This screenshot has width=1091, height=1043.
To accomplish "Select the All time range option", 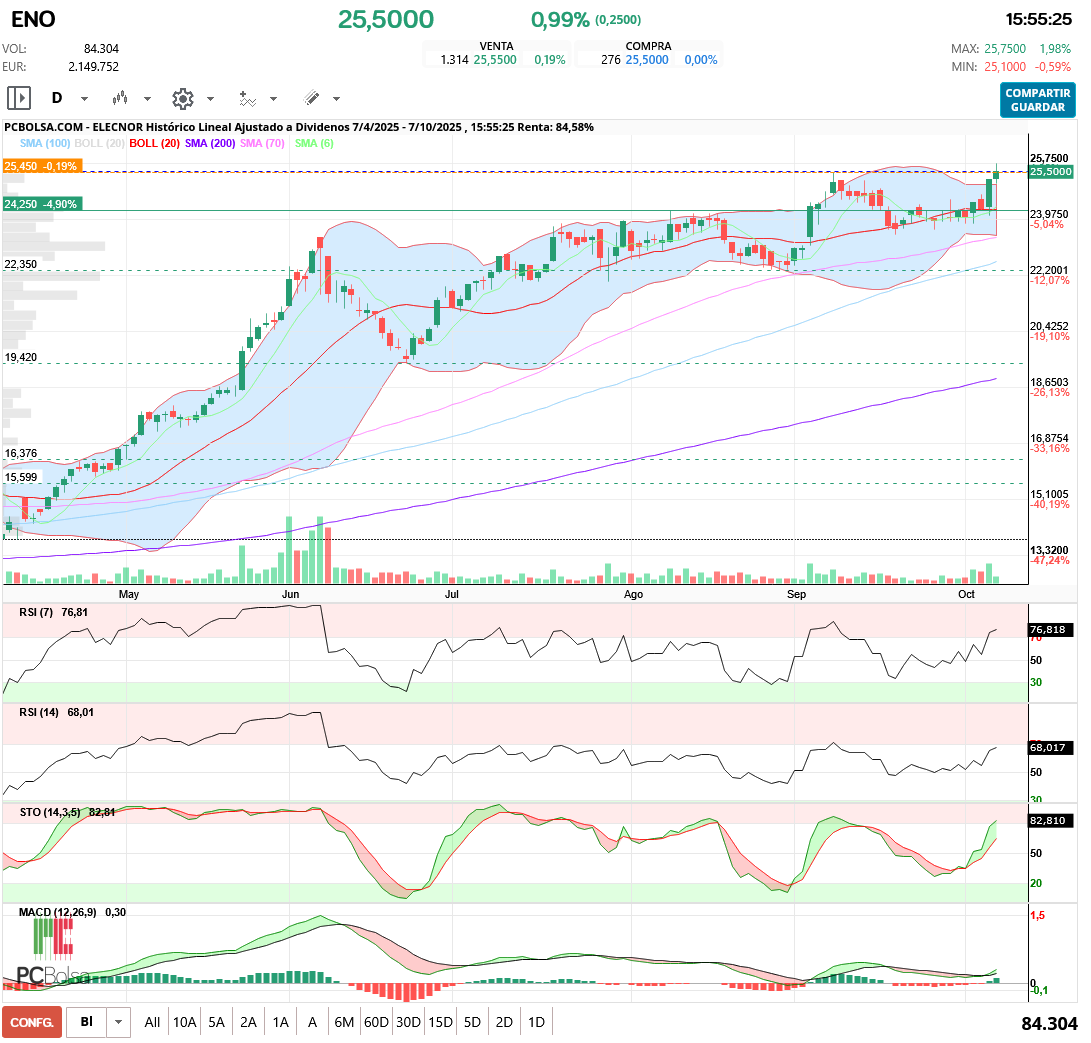I will (152, 1022).
